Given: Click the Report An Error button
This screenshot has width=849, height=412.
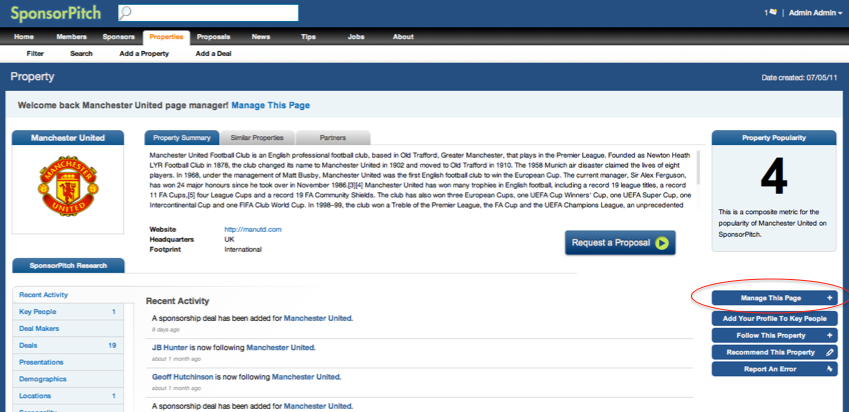Looking at the screenshot, I should coord(774,369).
